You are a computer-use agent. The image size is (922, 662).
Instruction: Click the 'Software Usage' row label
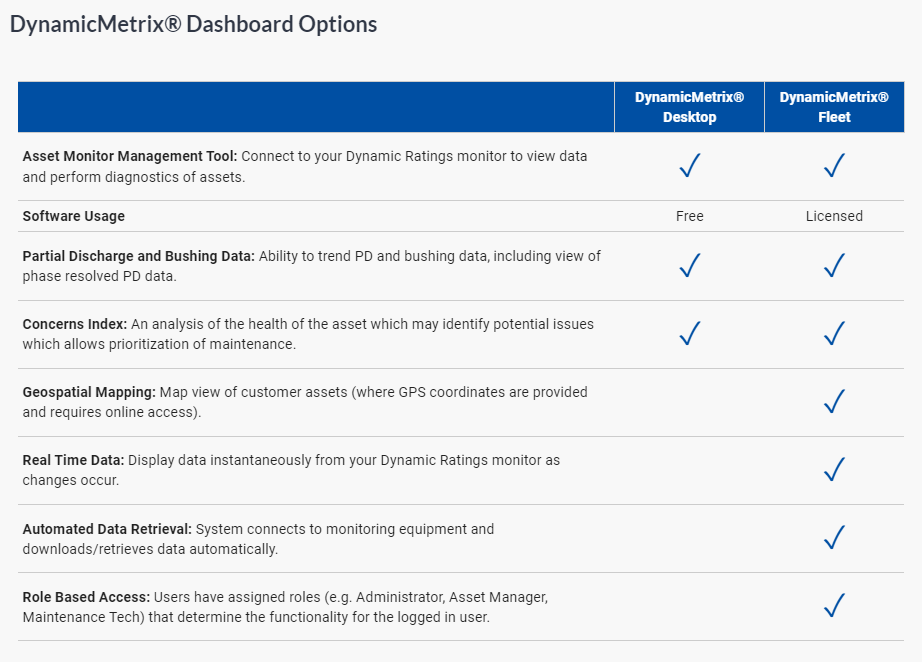coord(74,216)
